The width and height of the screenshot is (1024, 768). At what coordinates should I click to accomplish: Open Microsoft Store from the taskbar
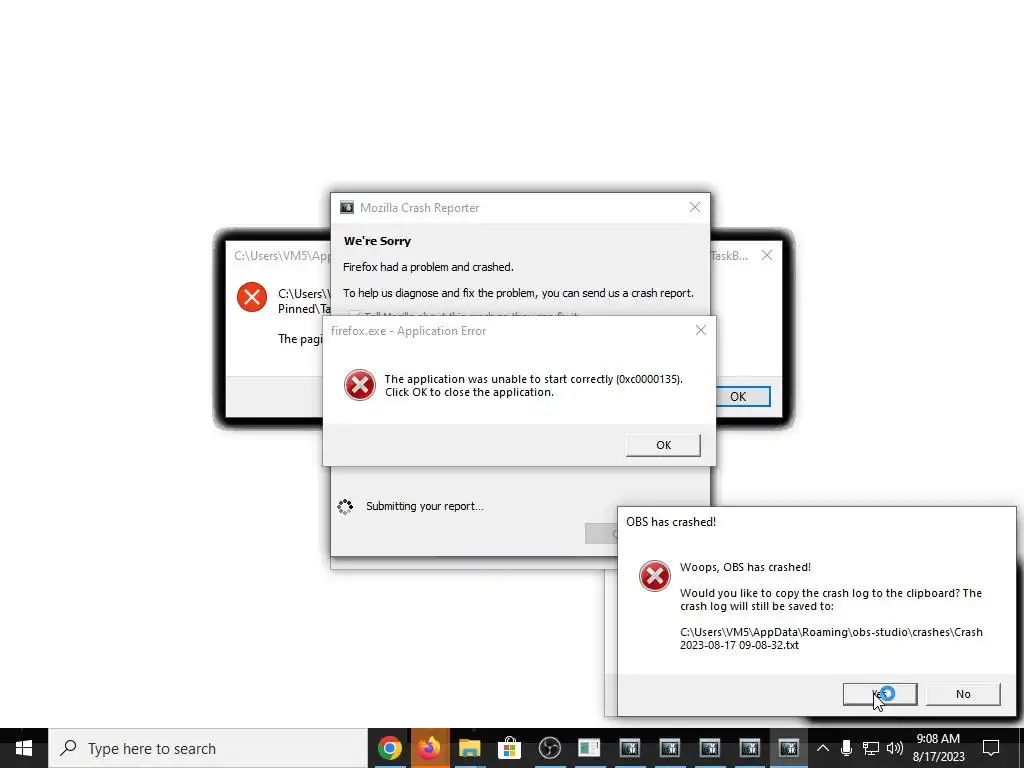(509, 748)
